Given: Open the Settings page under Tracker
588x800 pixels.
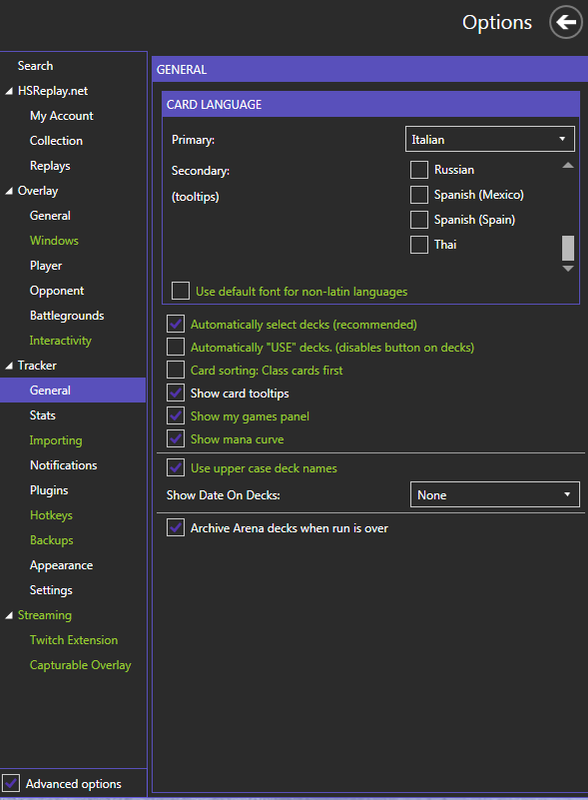Looking at the screenshot, I should (x=51, y=590).
